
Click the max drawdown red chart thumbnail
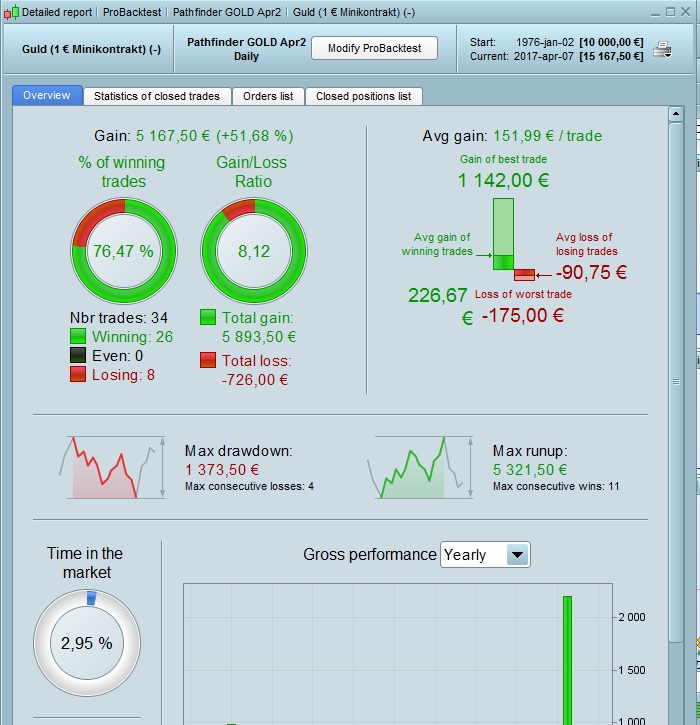112,467
